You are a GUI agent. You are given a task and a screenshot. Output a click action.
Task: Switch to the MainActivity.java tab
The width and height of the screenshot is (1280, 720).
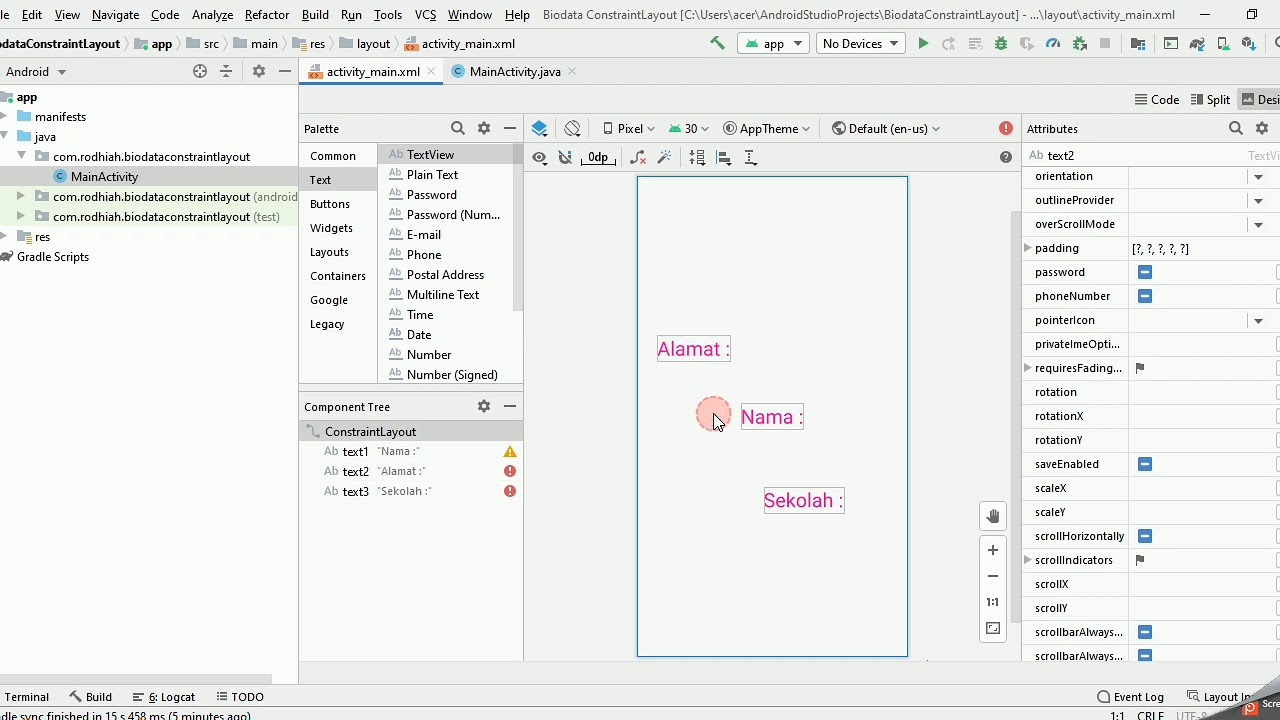tap(514, 72)
